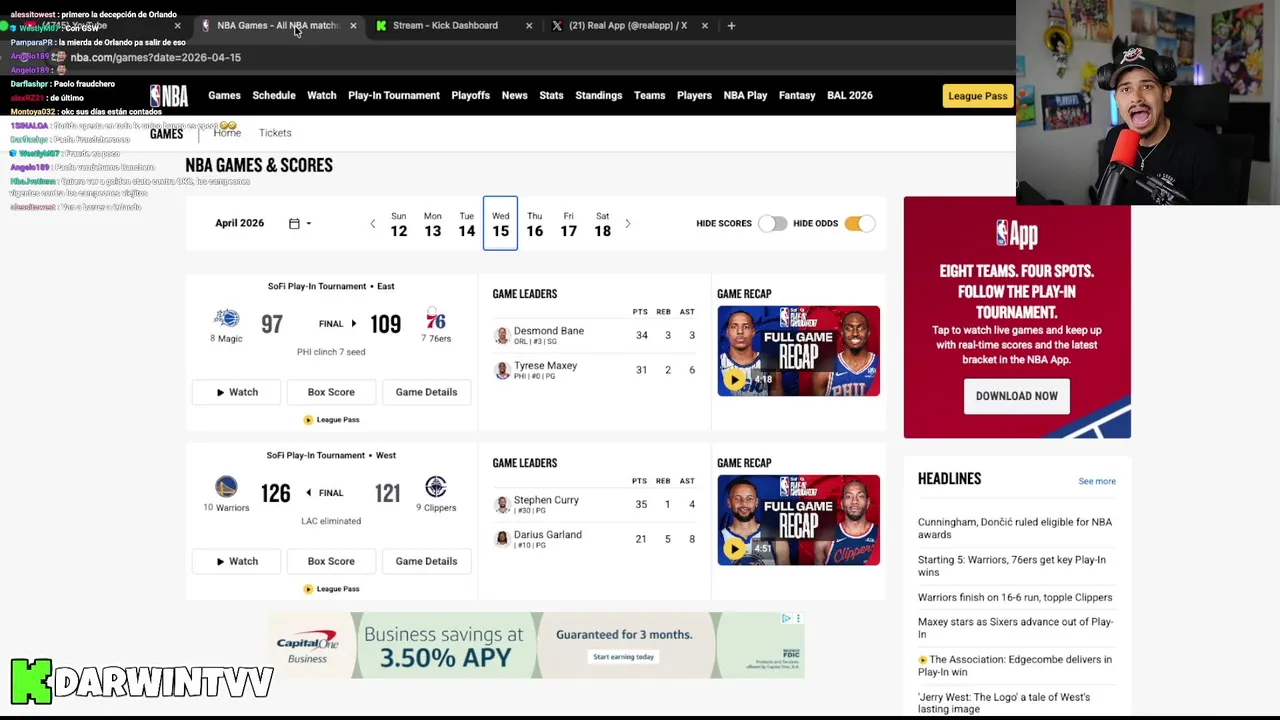1280x720 pixels.
Task: Select Wed 15 in date strip
Action: (500, 224)
